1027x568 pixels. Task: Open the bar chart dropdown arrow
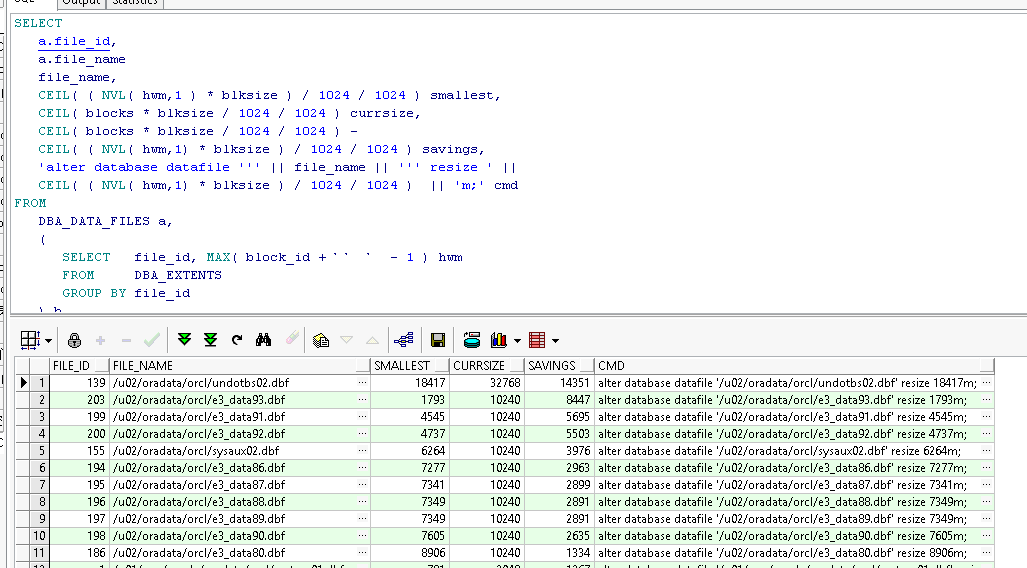[517, 341]
